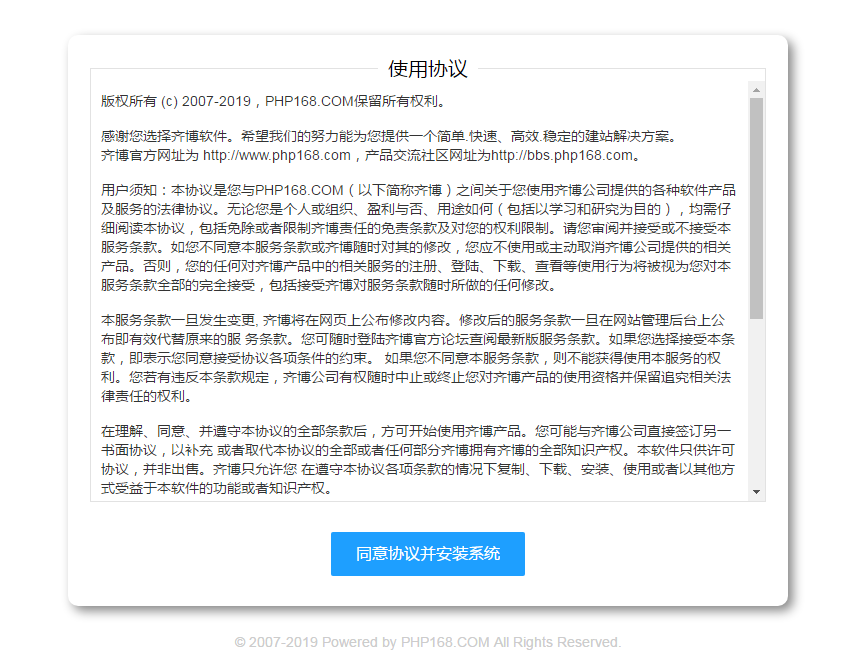845x659 pixels.
Task: Click the agreement scrollbar thumb
Action: (x=756, y=208)
